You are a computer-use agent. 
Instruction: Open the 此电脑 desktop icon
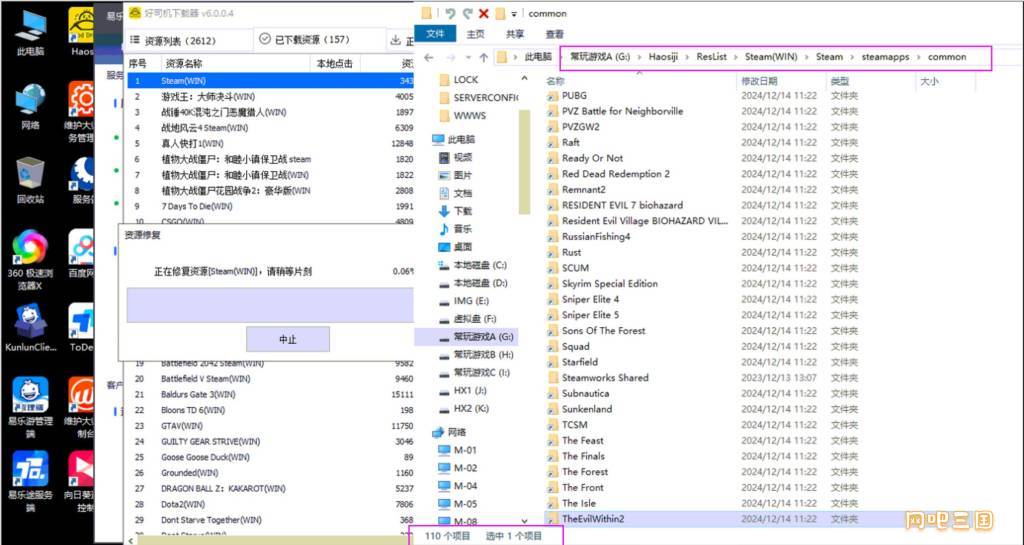[x=30, y=33]
